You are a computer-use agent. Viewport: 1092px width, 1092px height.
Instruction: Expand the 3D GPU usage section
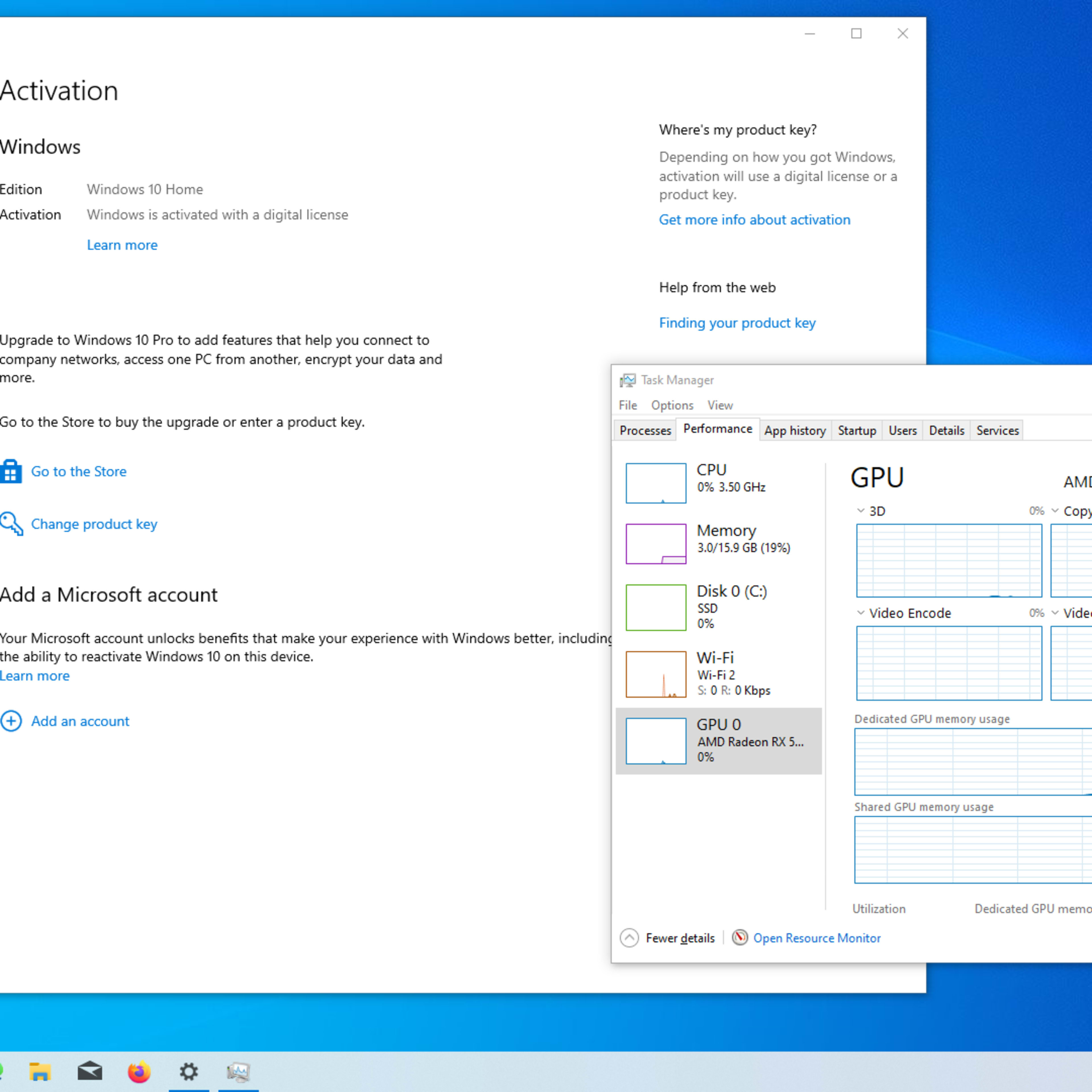coord(858,511)
